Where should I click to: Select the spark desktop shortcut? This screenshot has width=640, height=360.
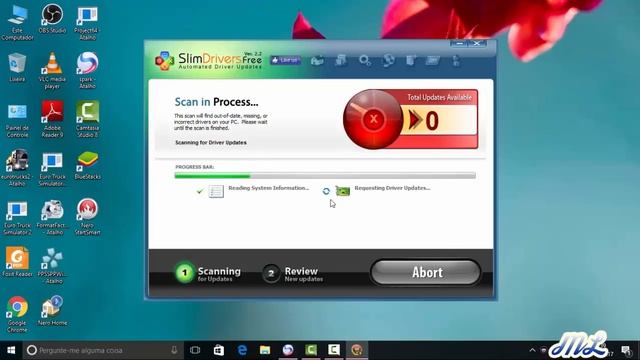(x=87, y=71)
